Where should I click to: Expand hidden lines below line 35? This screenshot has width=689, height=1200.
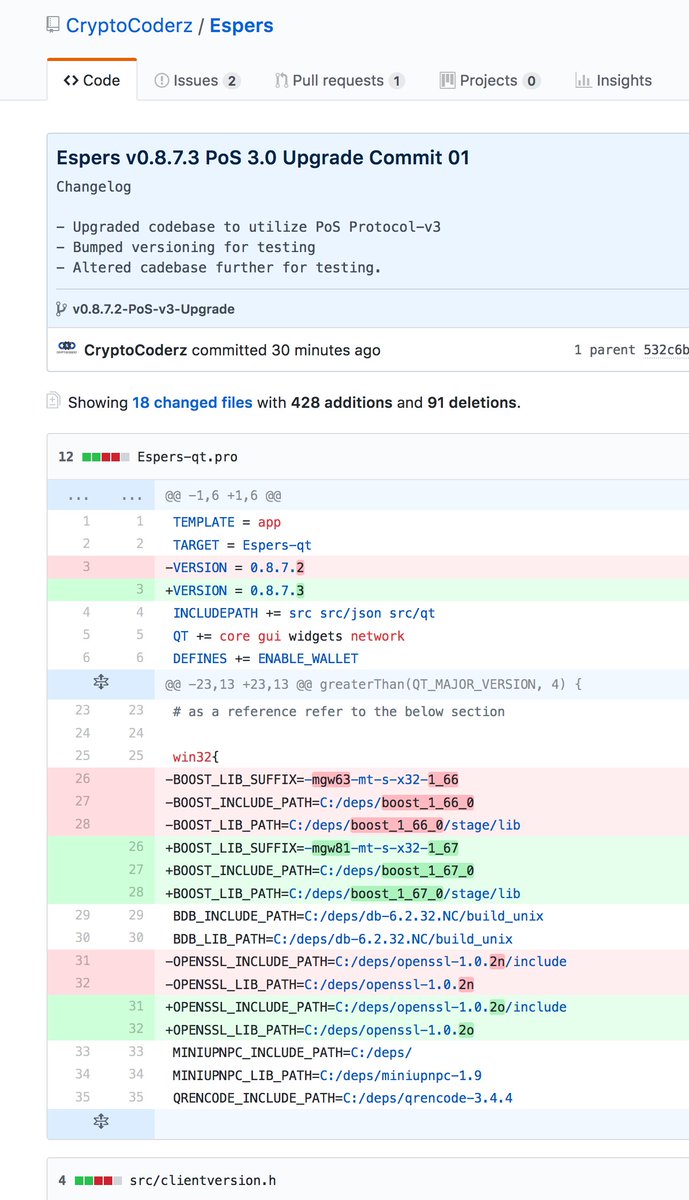coord(101,1123)
